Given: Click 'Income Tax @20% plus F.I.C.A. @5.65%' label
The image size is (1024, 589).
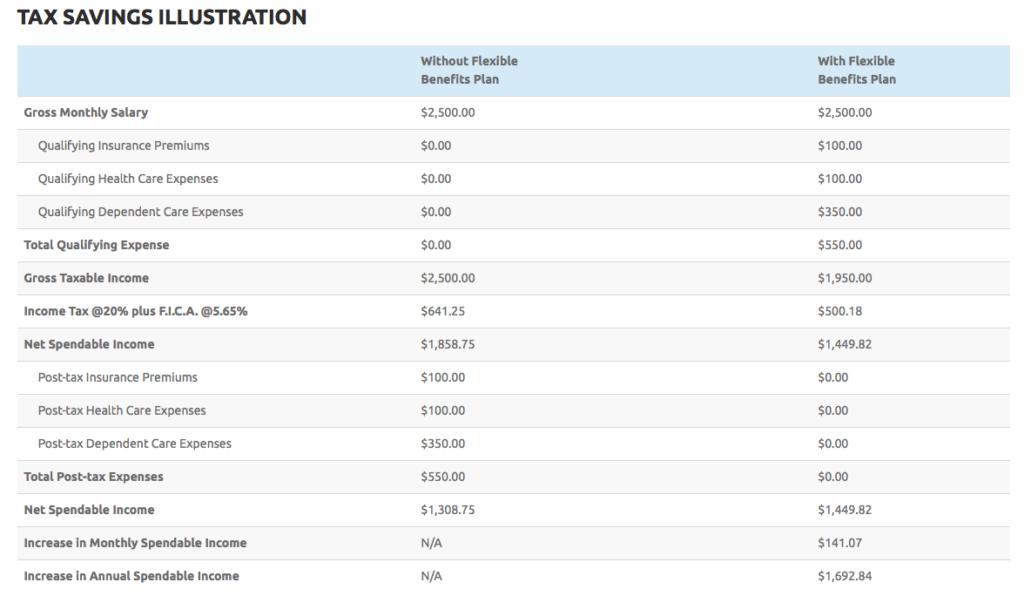Looking at the screenshot, I should pos(136,311).
